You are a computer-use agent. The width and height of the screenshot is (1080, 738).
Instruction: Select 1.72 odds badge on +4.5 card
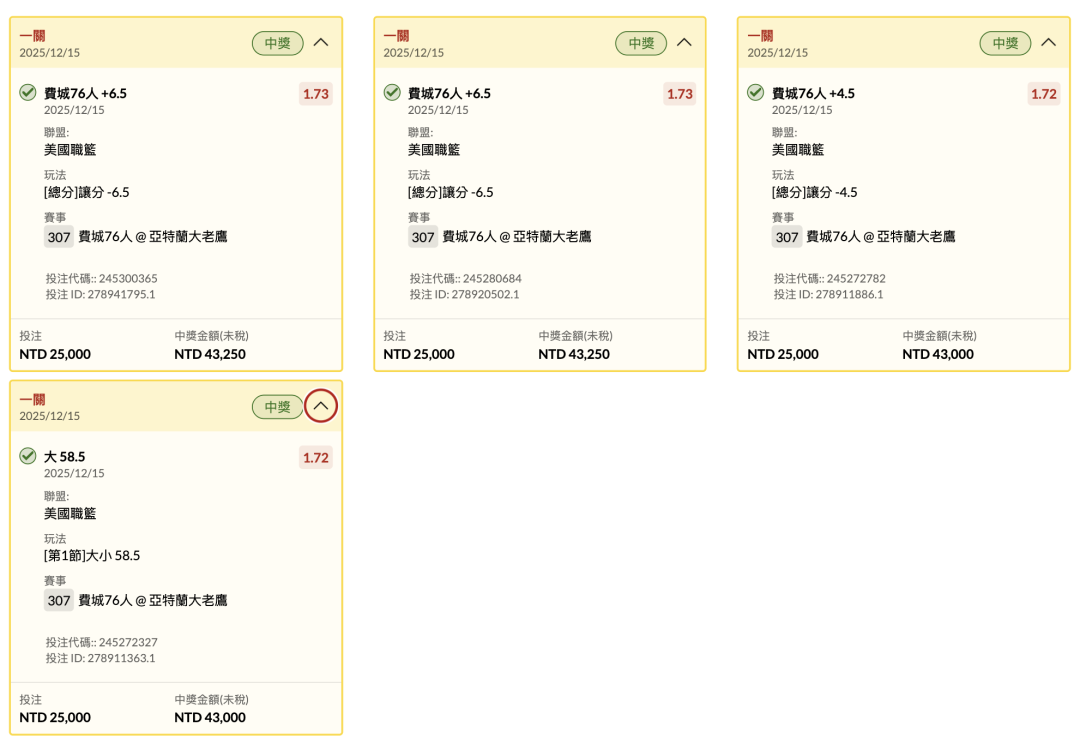coord(1043,94)
